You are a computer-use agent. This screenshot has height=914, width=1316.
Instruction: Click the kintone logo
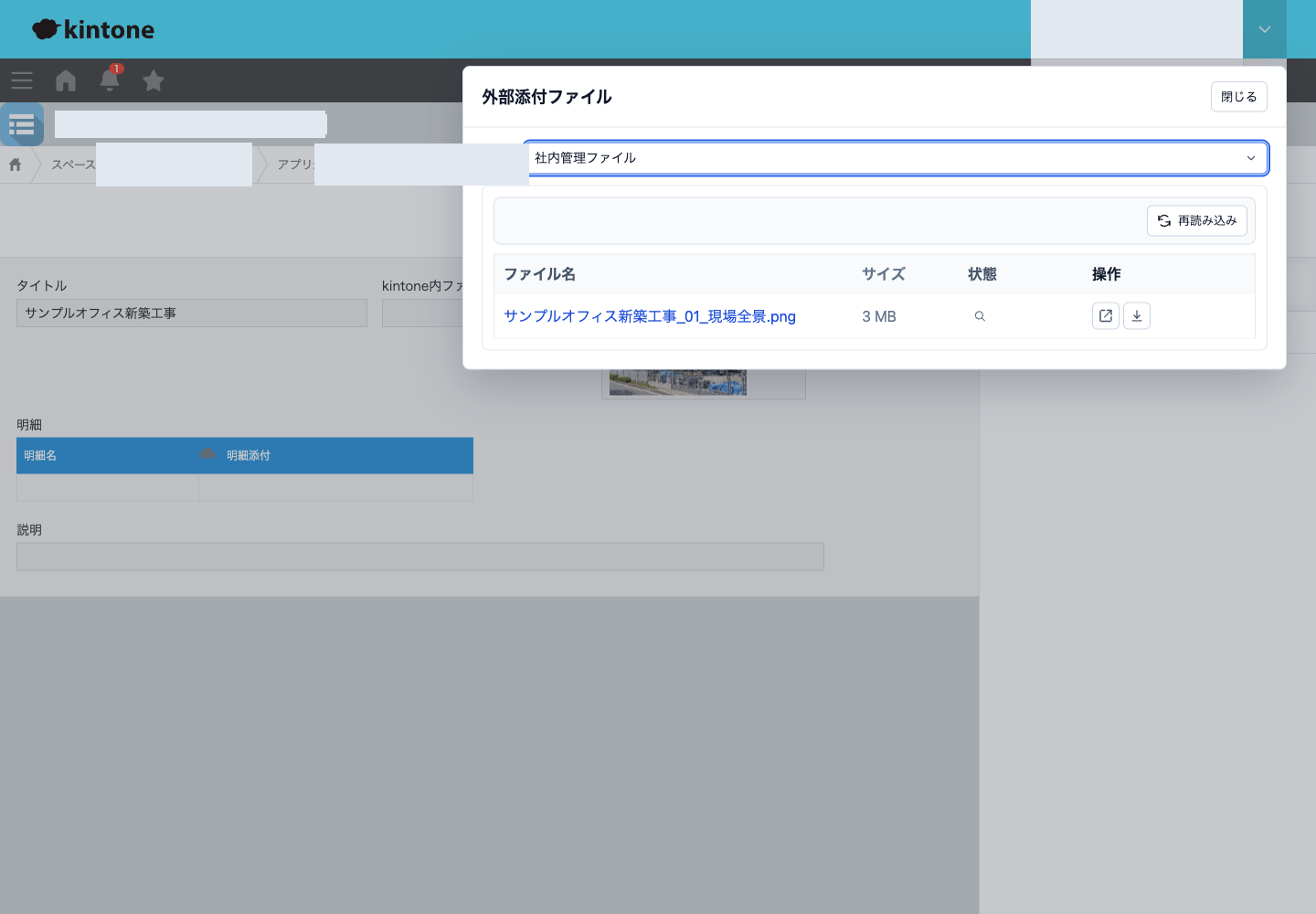pos(93,29)
